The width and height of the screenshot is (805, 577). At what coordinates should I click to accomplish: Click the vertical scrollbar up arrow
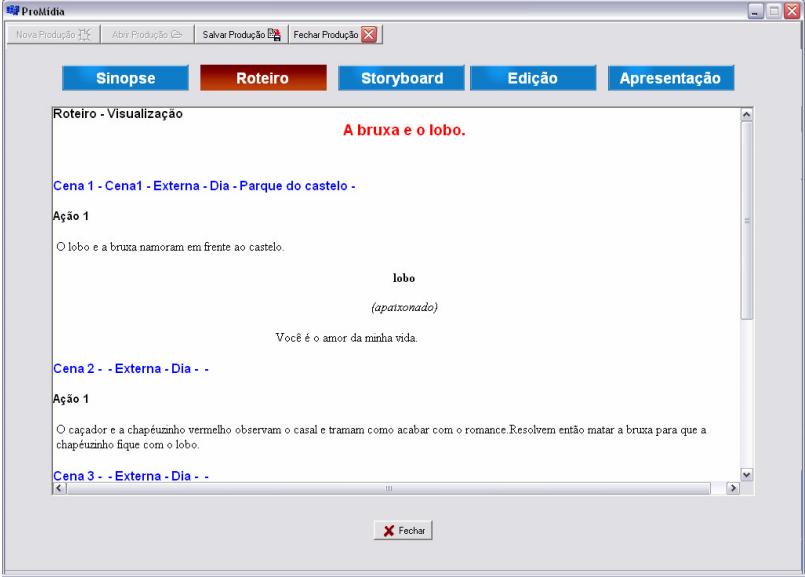coord(744,114)
